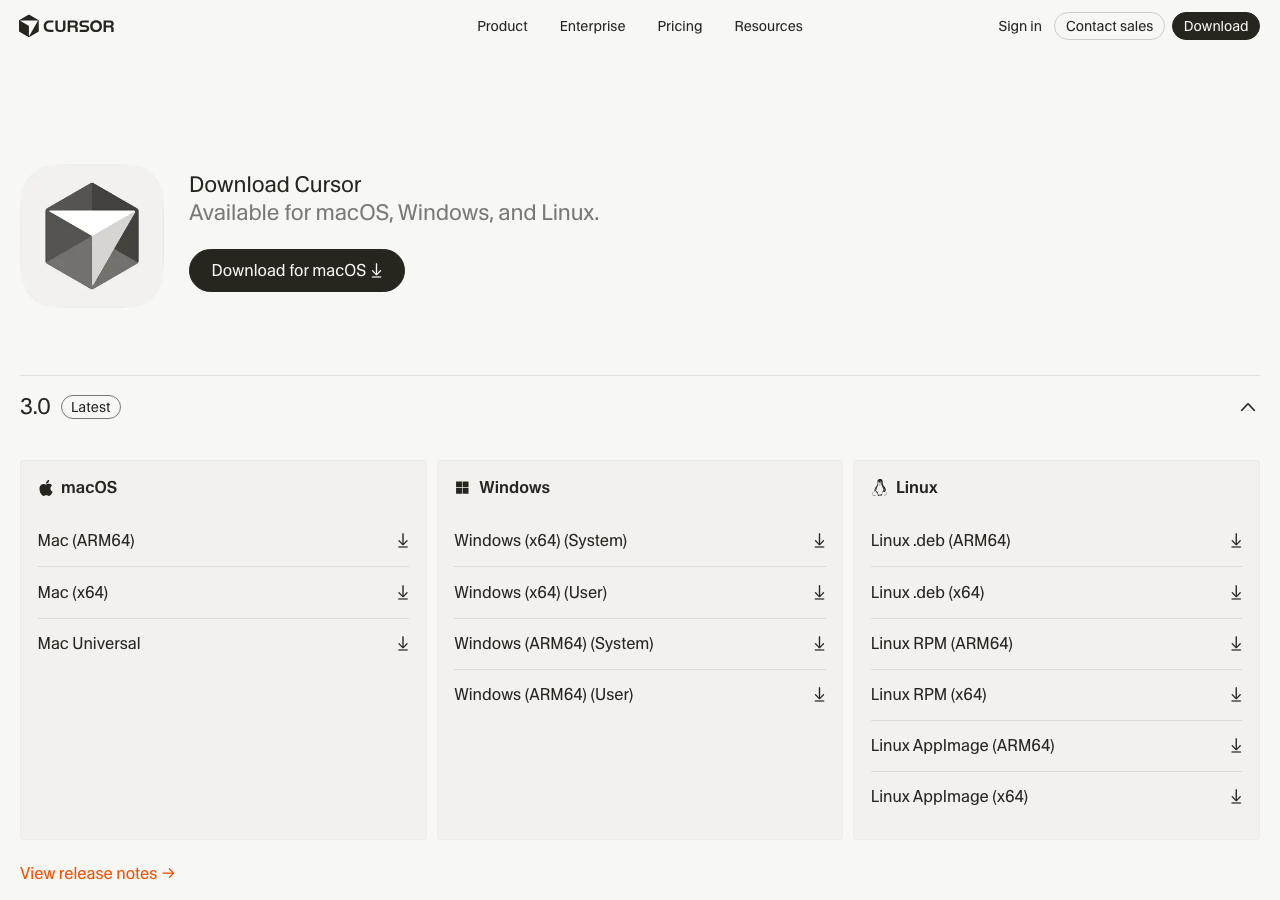Click Linux AppImage (x64) download icon
This screenshot has height=900, width=1280.
1236,797
